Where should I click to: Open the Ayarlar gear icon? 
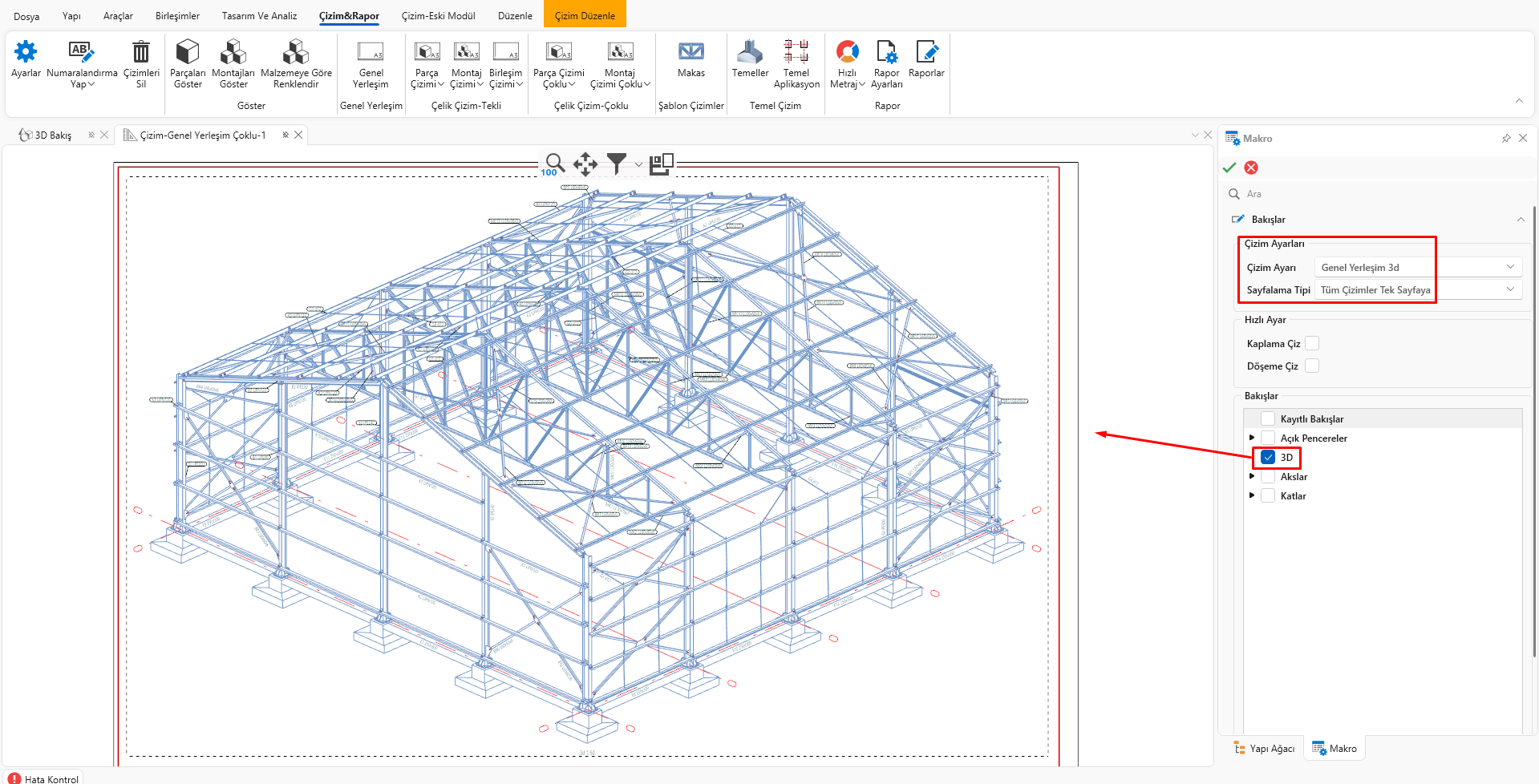(26, 53)
